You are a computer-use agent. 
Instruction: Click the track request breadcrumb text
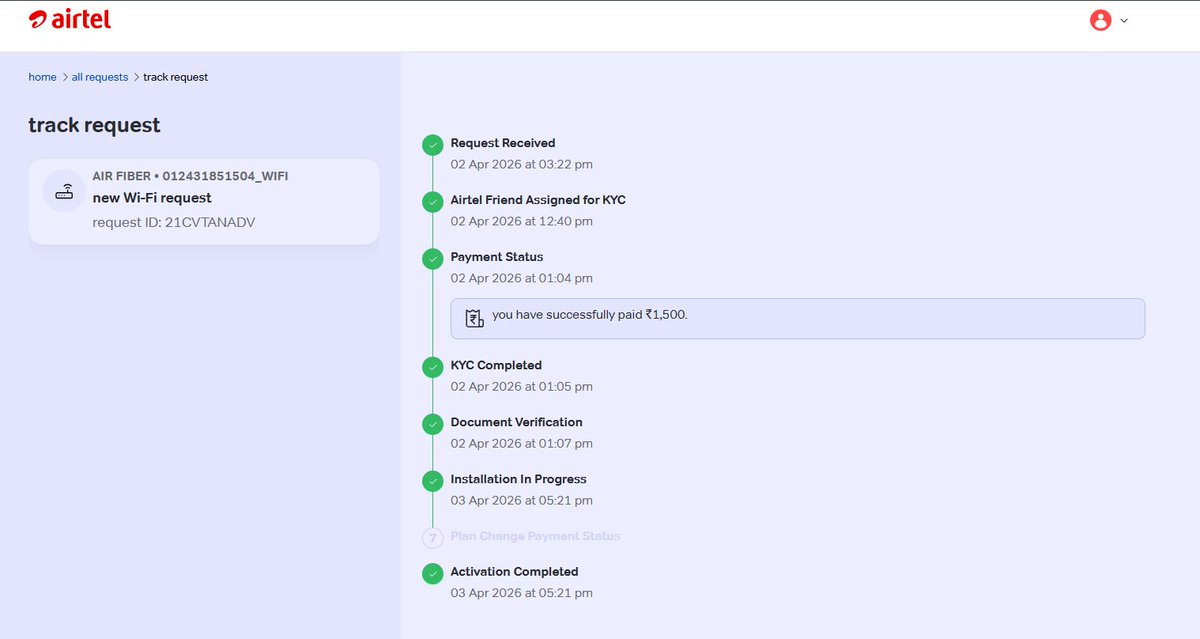pos(176,77)
